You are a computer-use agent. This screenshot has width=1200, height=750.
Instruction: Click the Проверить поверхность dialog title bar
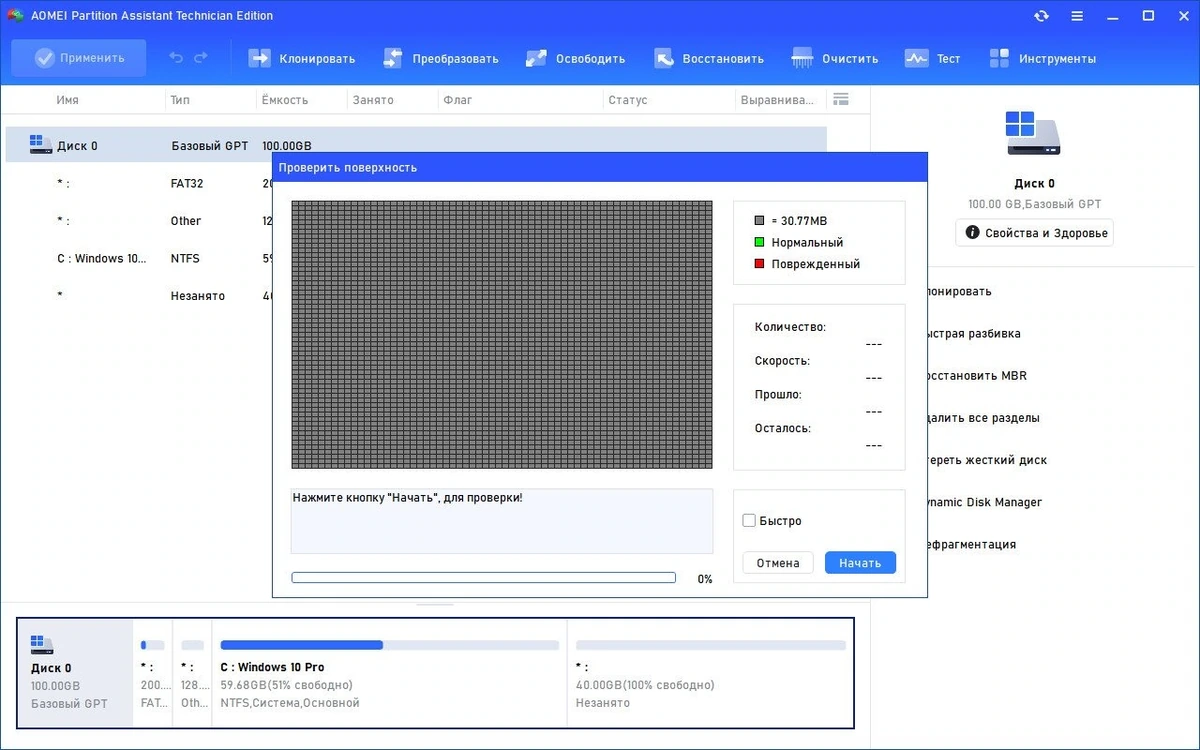coord(600,167)
